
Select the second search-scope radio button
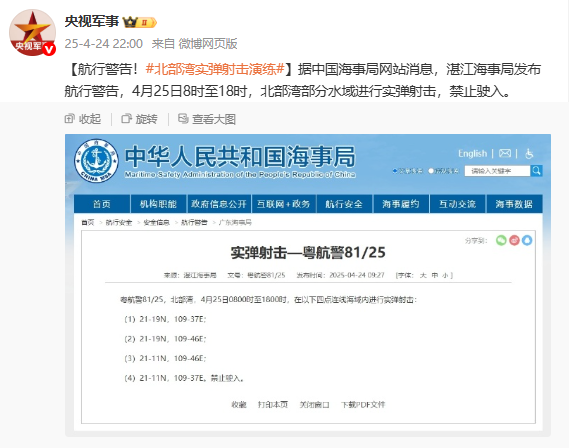431,171
